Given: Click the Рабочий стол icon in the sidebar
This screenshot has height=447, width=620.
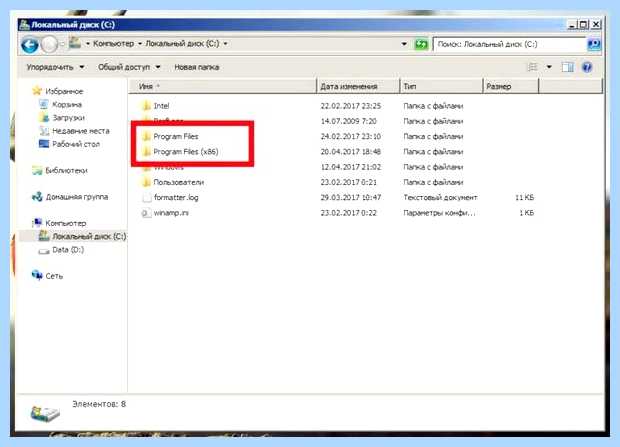Looking at the screenshot, I should (44, 144).
